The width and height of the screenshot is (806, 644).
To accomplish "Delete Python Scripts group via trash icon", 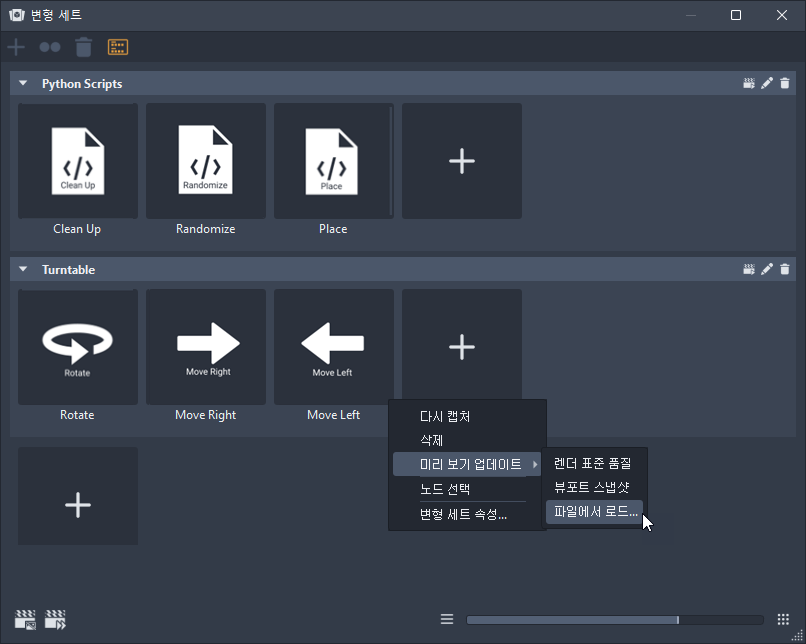I will pos(784,83).
